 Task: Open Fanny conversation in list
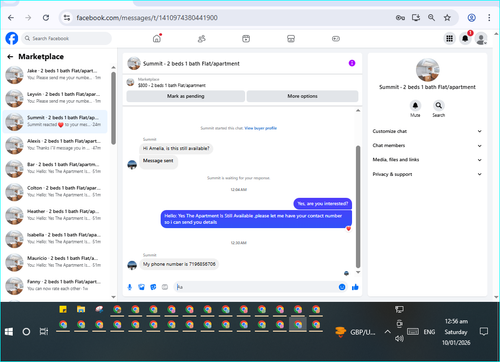pos(55,286)
